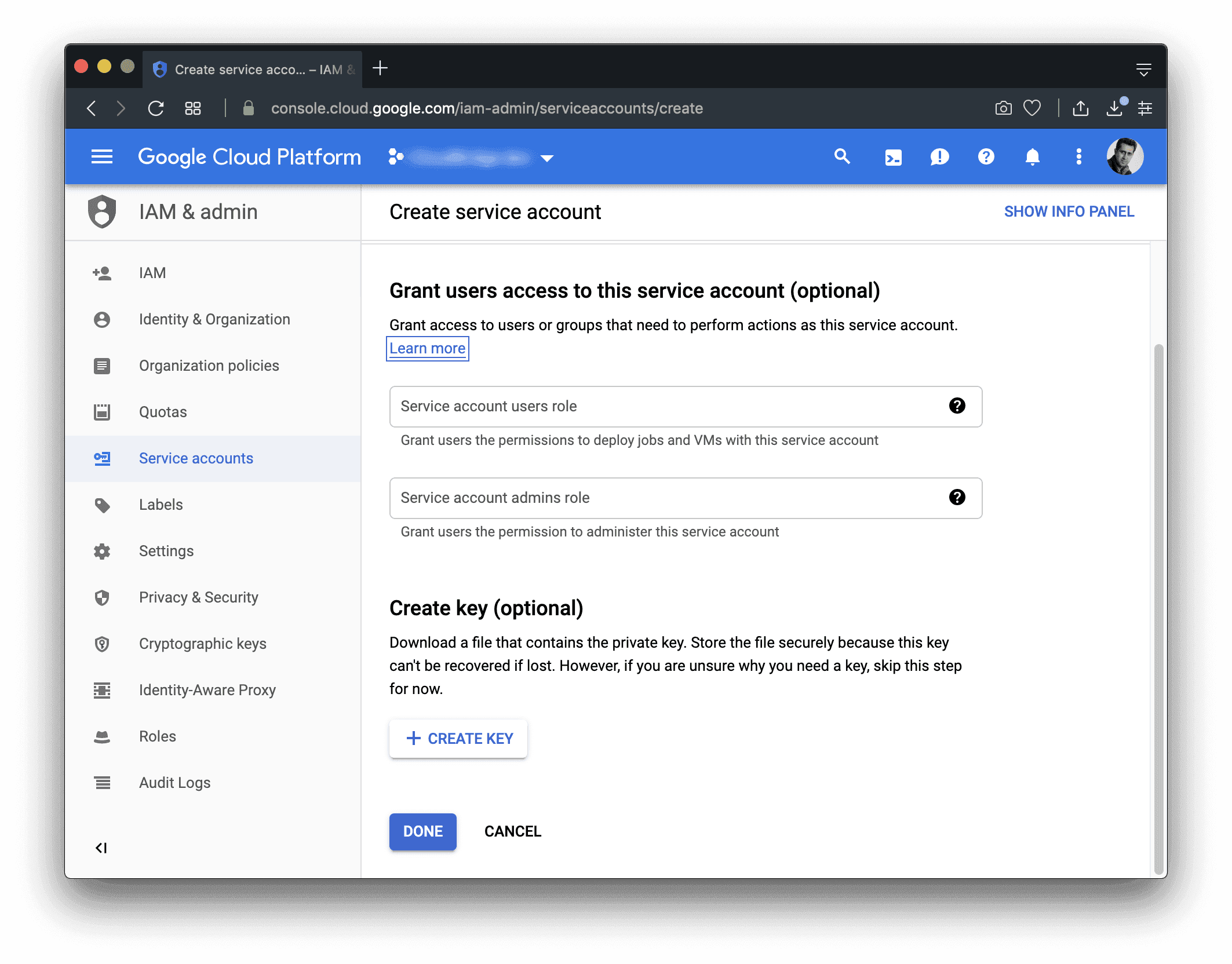Click the search magnifier icon
1232x964 pixels.
pyautogui.click(x=842, y=156)
